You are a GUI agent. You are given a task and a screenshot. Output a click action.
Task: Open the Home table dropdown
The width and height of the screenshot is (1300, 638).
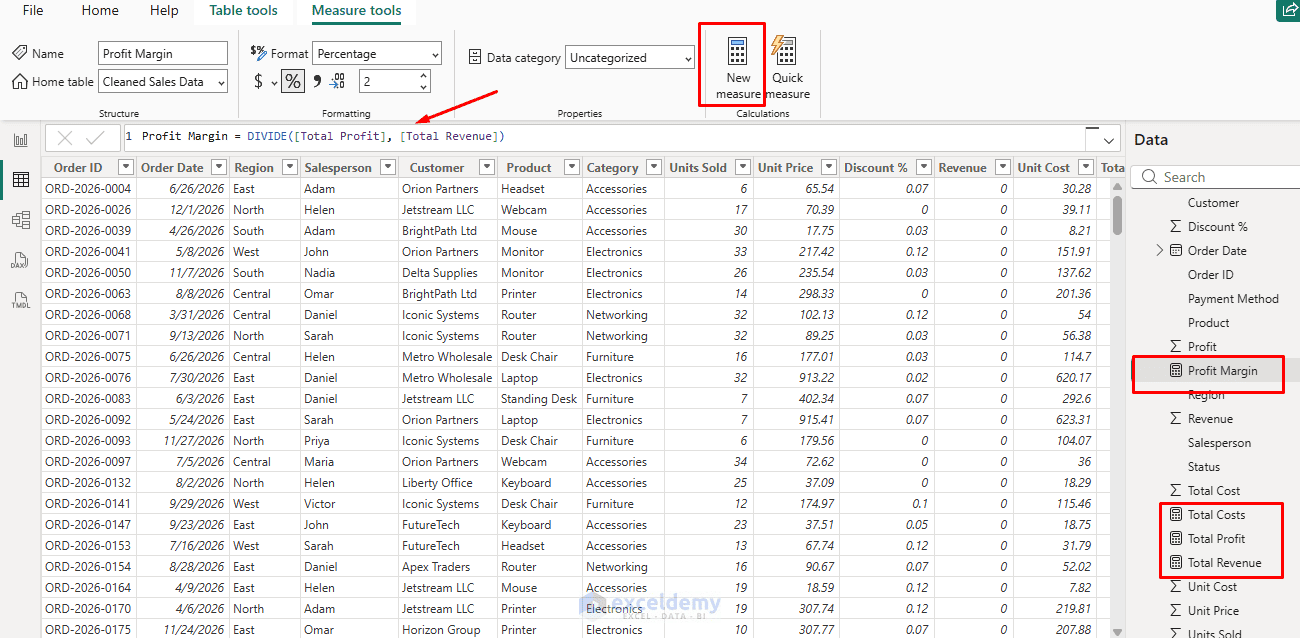(x=163, y=82)
